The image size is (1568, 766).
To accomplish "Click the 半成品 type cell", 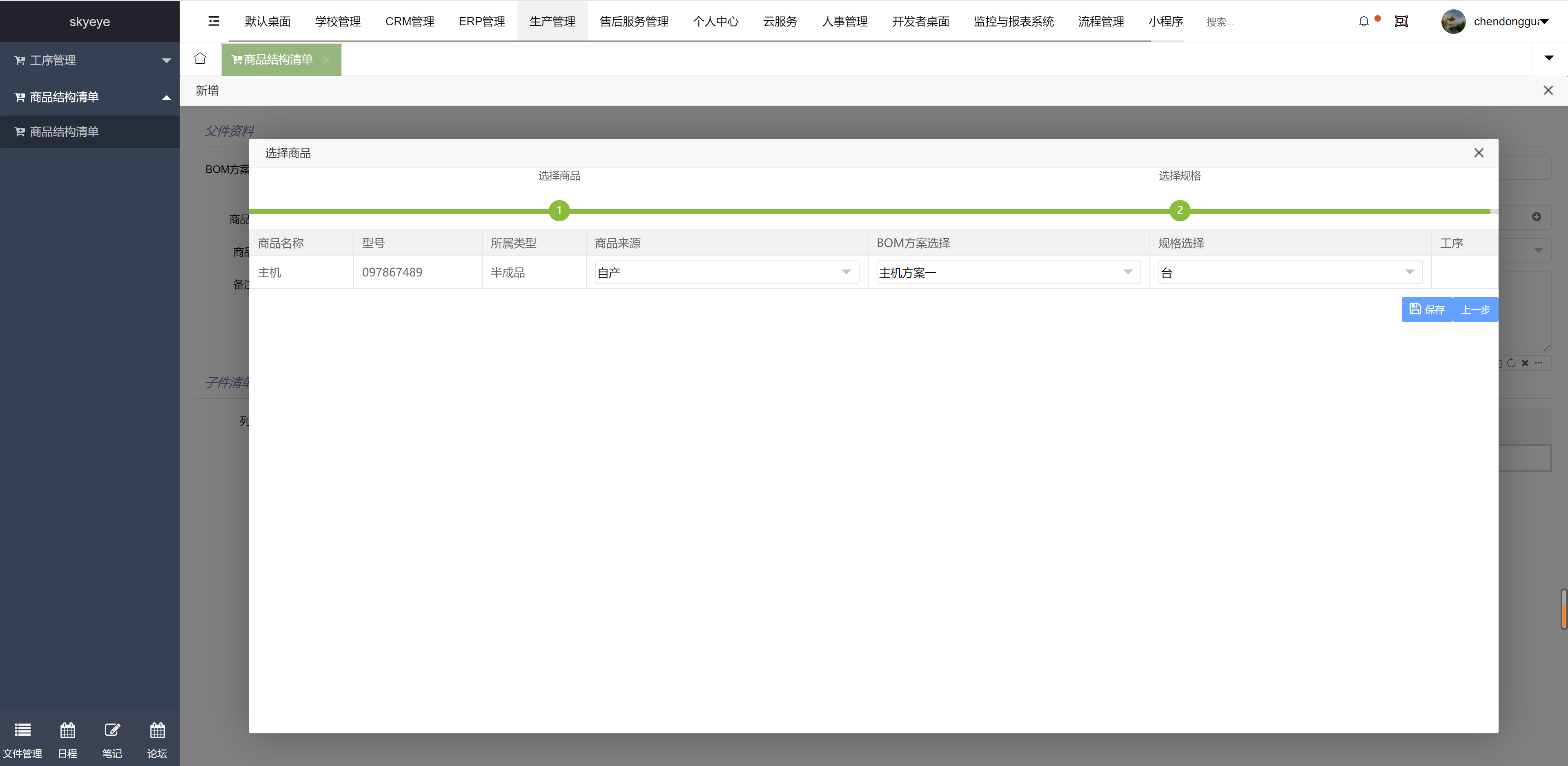I will click(x=534, y=272).
